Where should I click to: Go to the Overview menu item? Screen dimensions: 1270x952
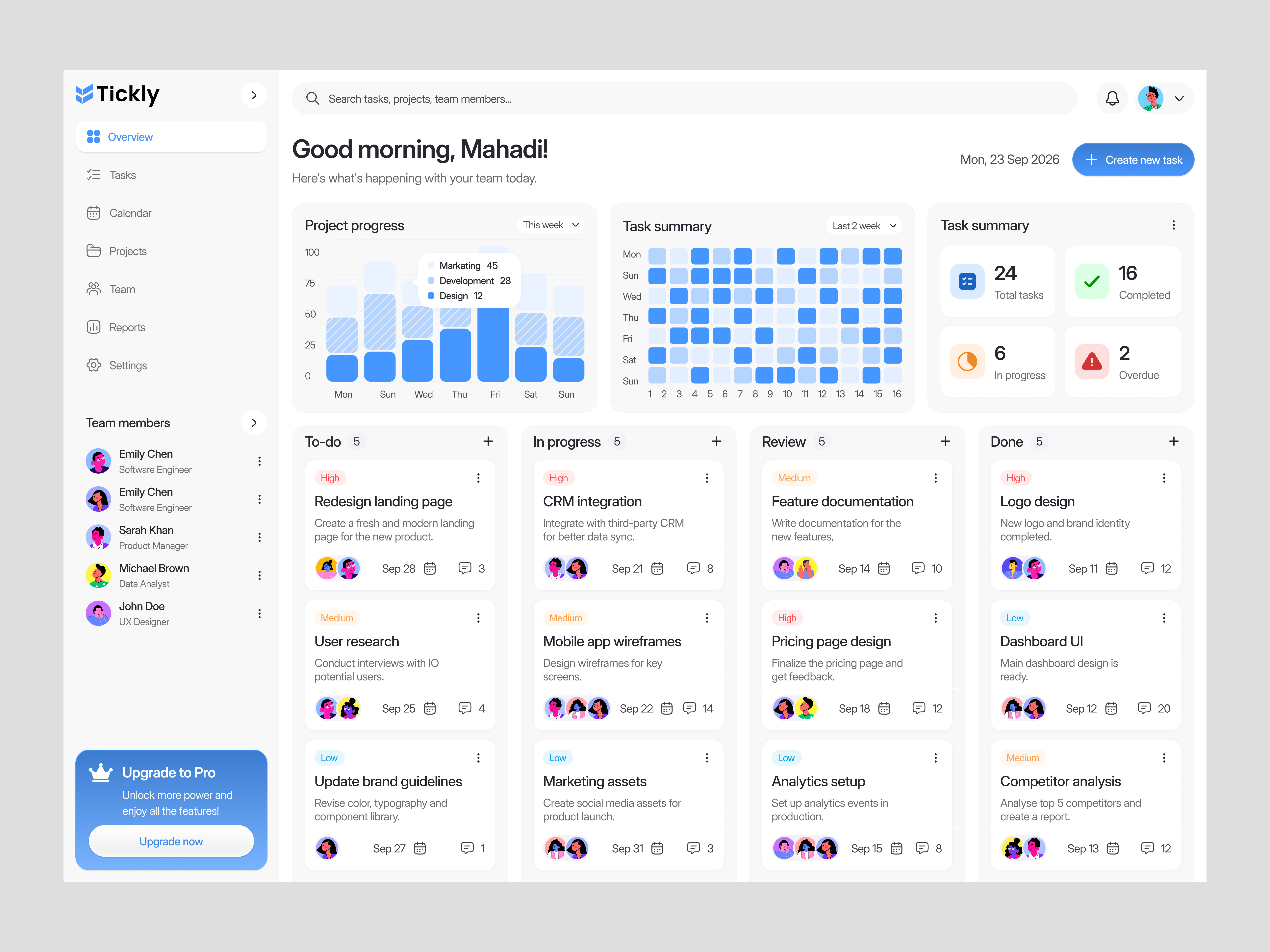(x=171, y=137)
